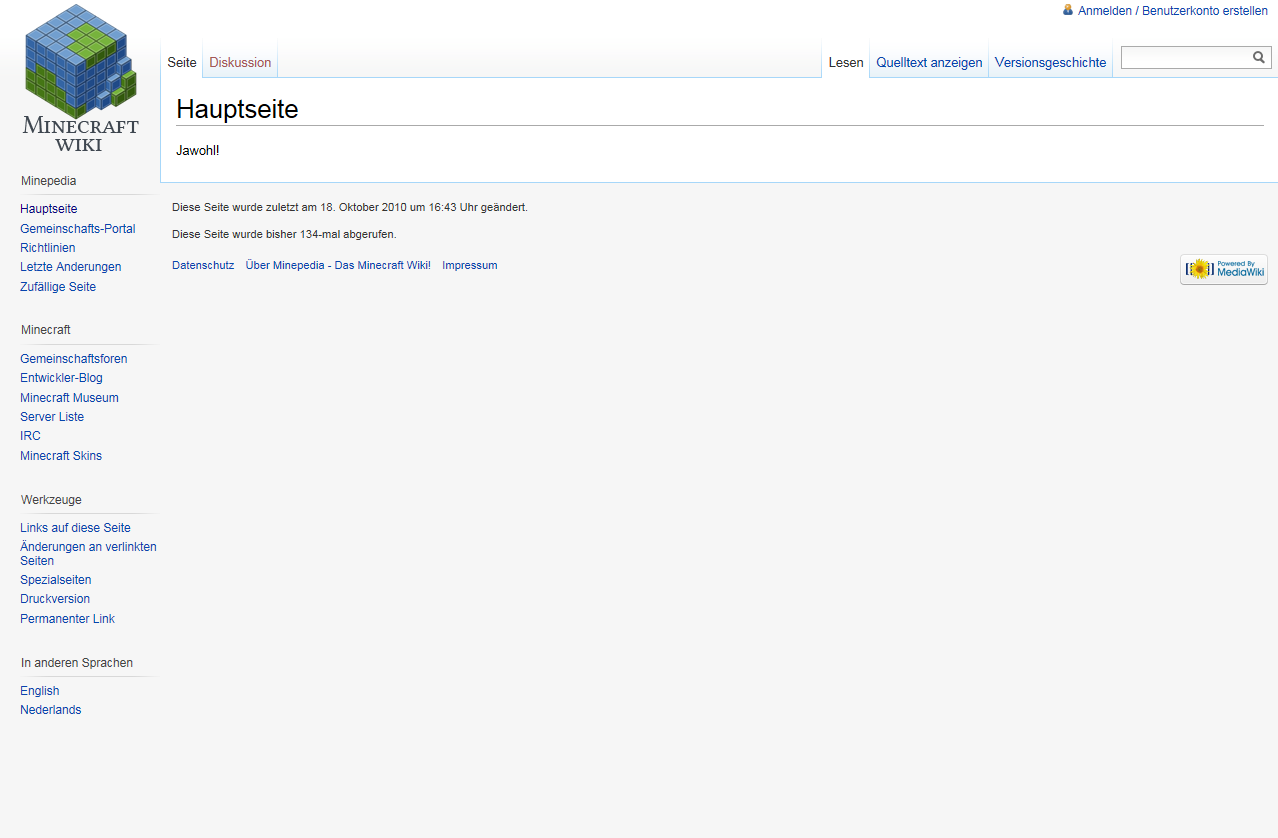1278x838 pixels.
Task: Click the Hauptseite page heading
Action: pyautogui.click(x=237, y=109)
